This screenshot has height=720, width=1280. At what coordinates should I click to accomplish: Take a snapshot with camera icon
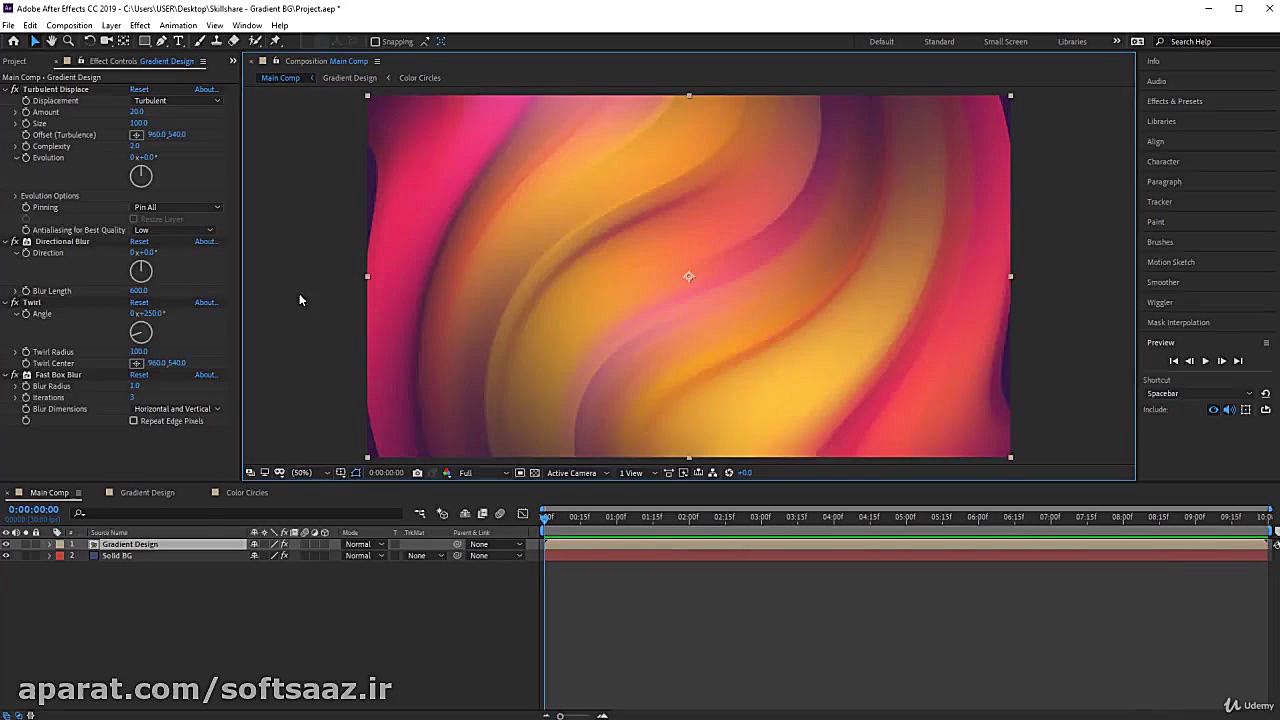(x=417, y=473)
